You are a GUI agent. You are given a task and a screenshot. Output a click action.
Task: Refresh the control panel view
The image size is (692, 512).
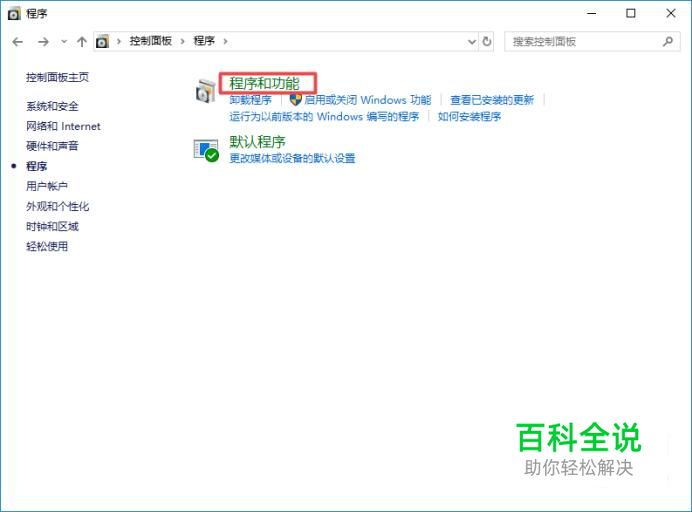pos(487,41)
